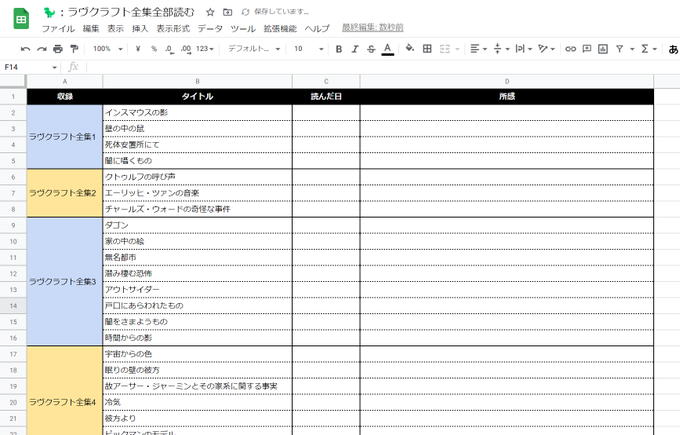Viewport: 680px width, 435px height.
Task: Open the input tools あ button
Action: [x=673, y=49]
